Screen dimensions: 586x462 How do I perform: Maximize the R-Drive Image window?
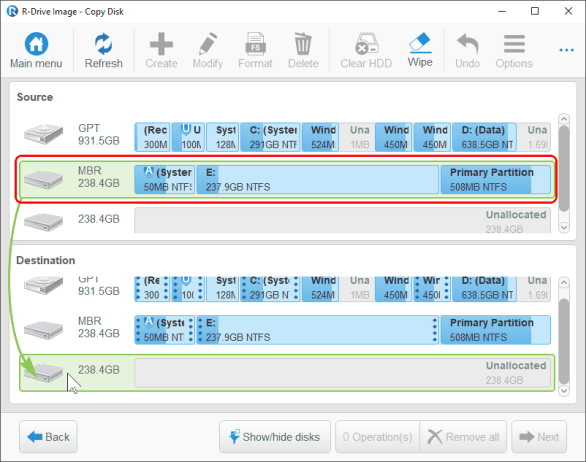click(535, 11)
